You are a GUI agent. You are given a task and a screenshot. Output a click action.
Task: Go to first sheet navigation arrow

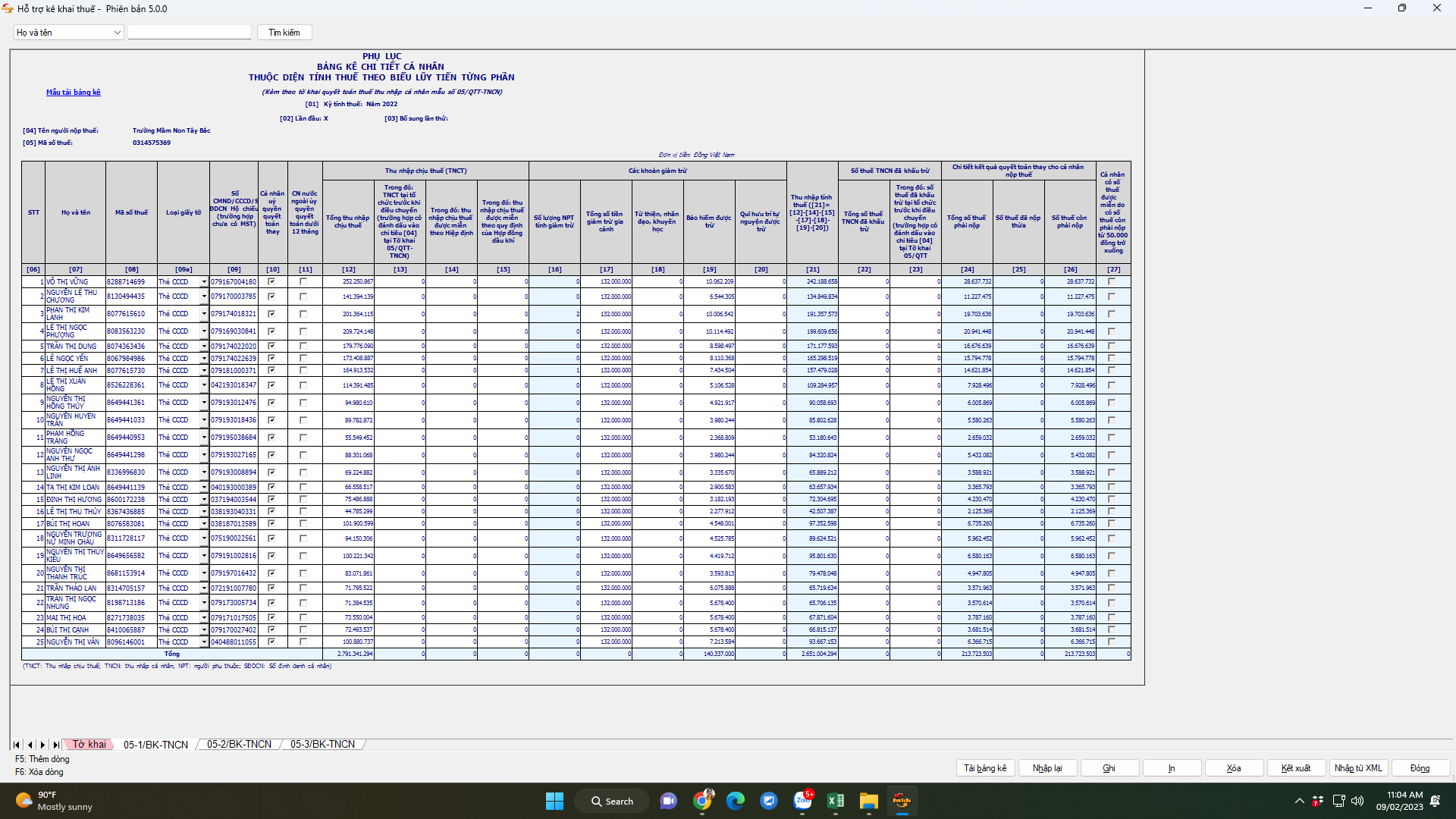point(17,745)
